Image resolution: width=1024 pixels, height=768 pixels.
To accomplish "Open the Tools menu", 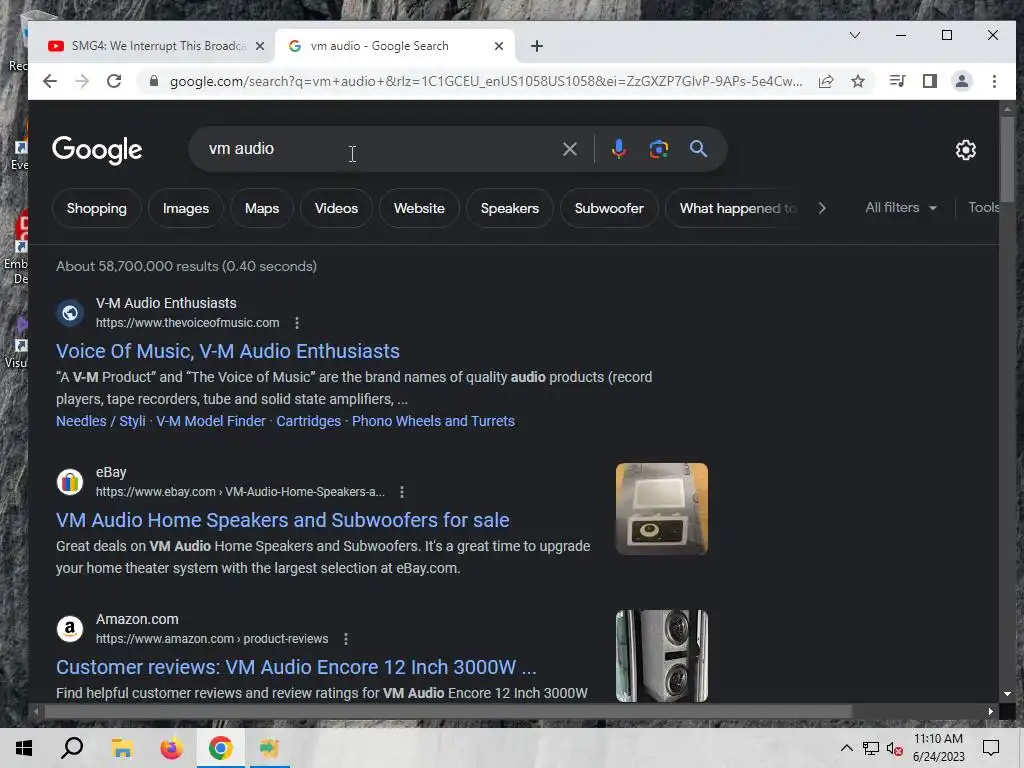I will pos(984,208).
